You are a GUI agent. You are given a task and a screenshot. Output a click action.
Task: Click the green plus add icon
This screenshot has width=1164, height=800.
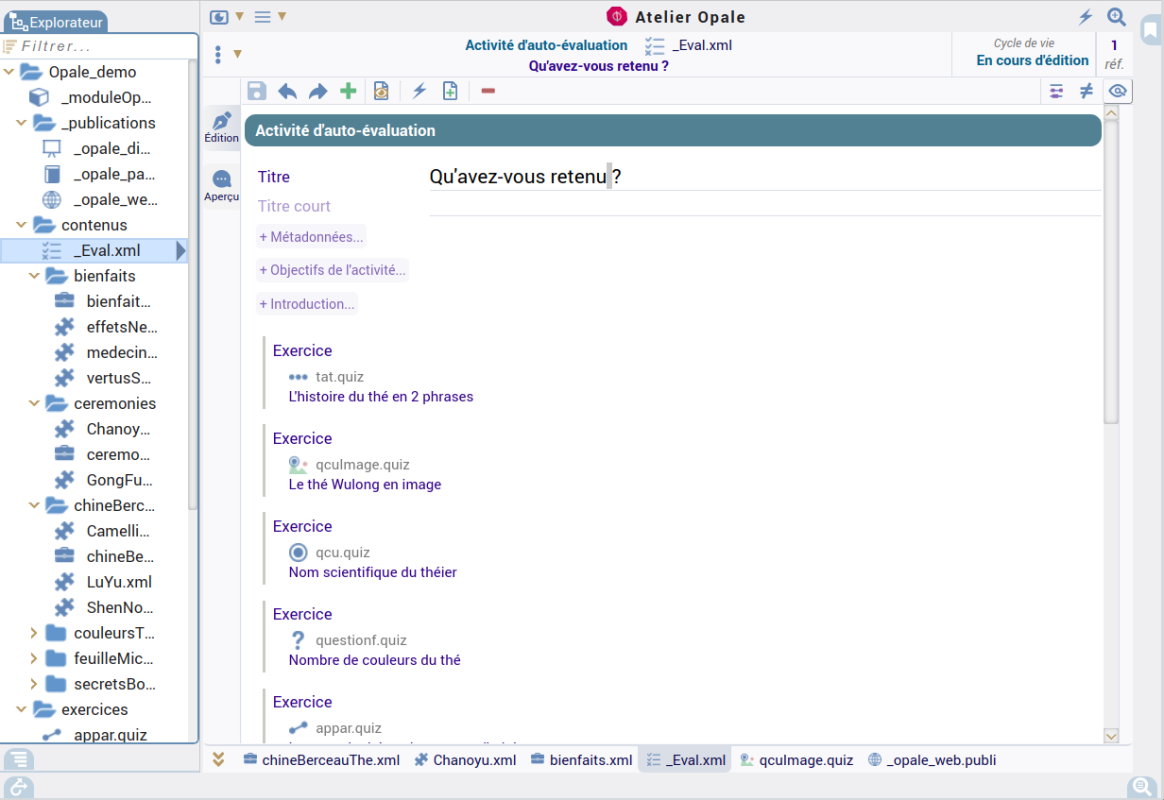[x=348, y=91]
